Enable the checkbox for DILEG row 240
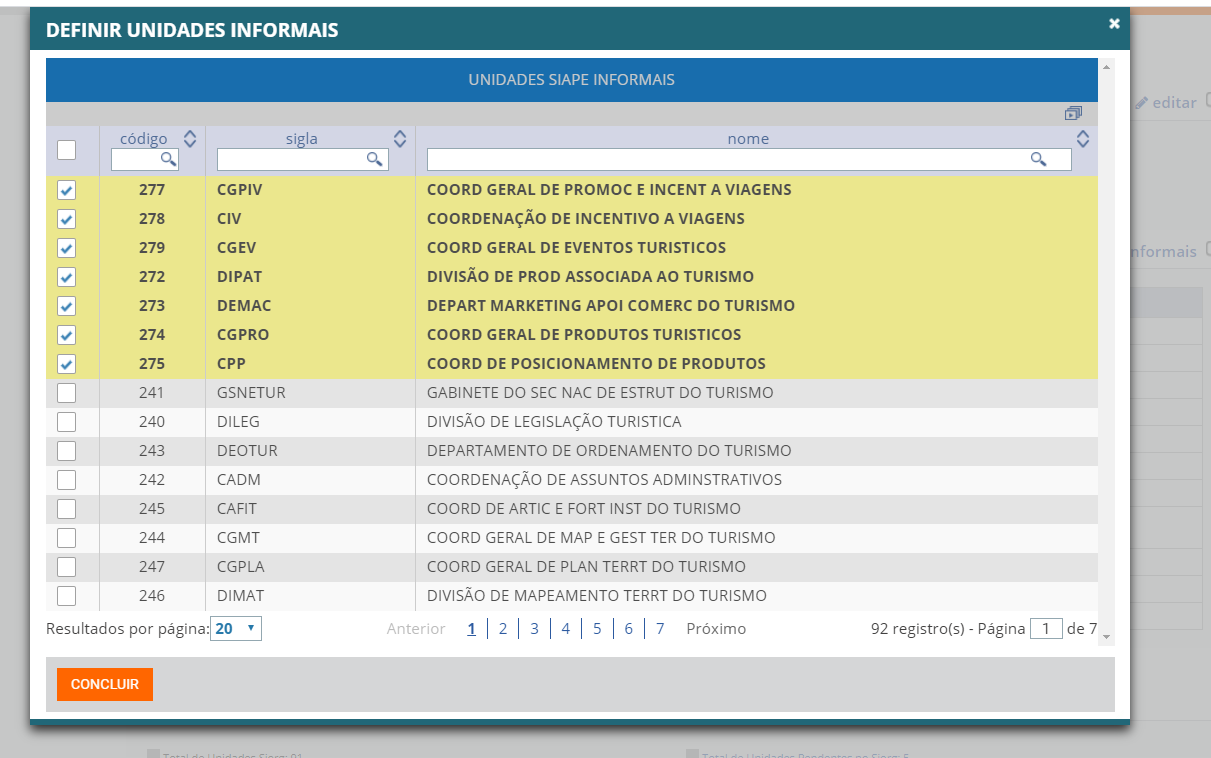Viewport: 1211px width, 758px height. coord(66,421)
